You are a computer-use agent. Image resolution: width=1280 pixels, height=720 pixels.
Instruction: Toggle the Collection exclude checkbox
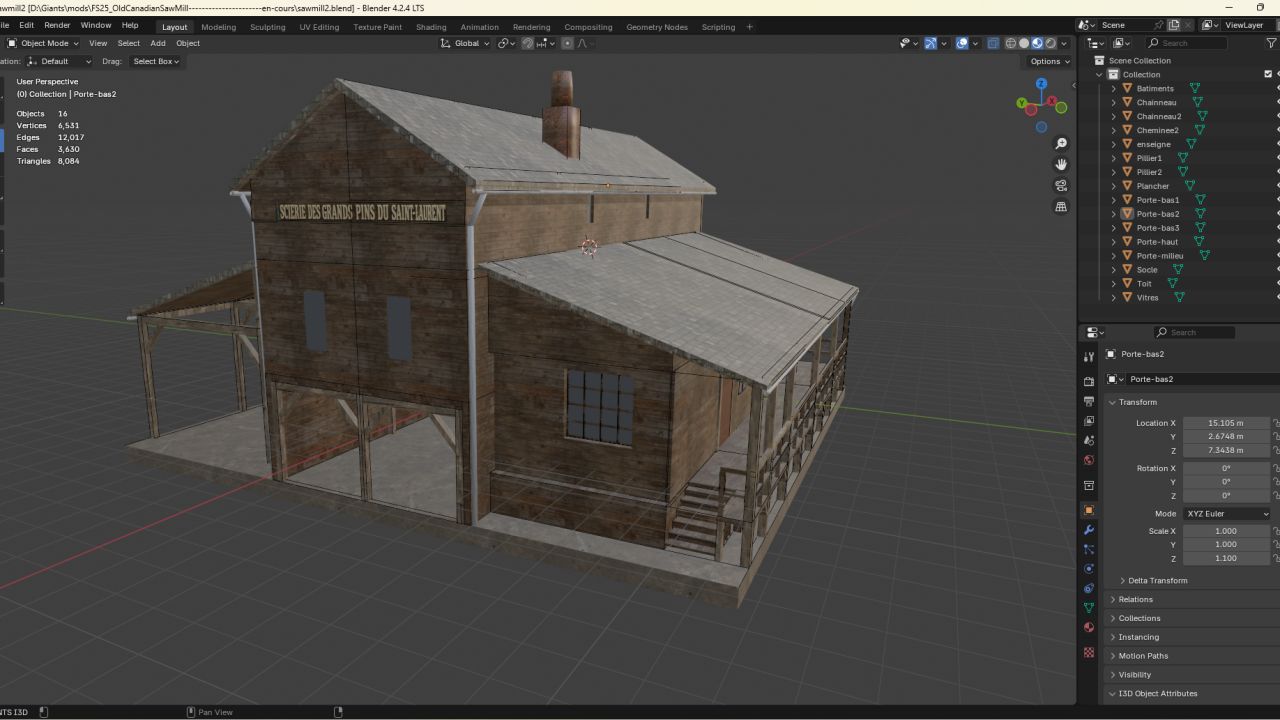1268,74
